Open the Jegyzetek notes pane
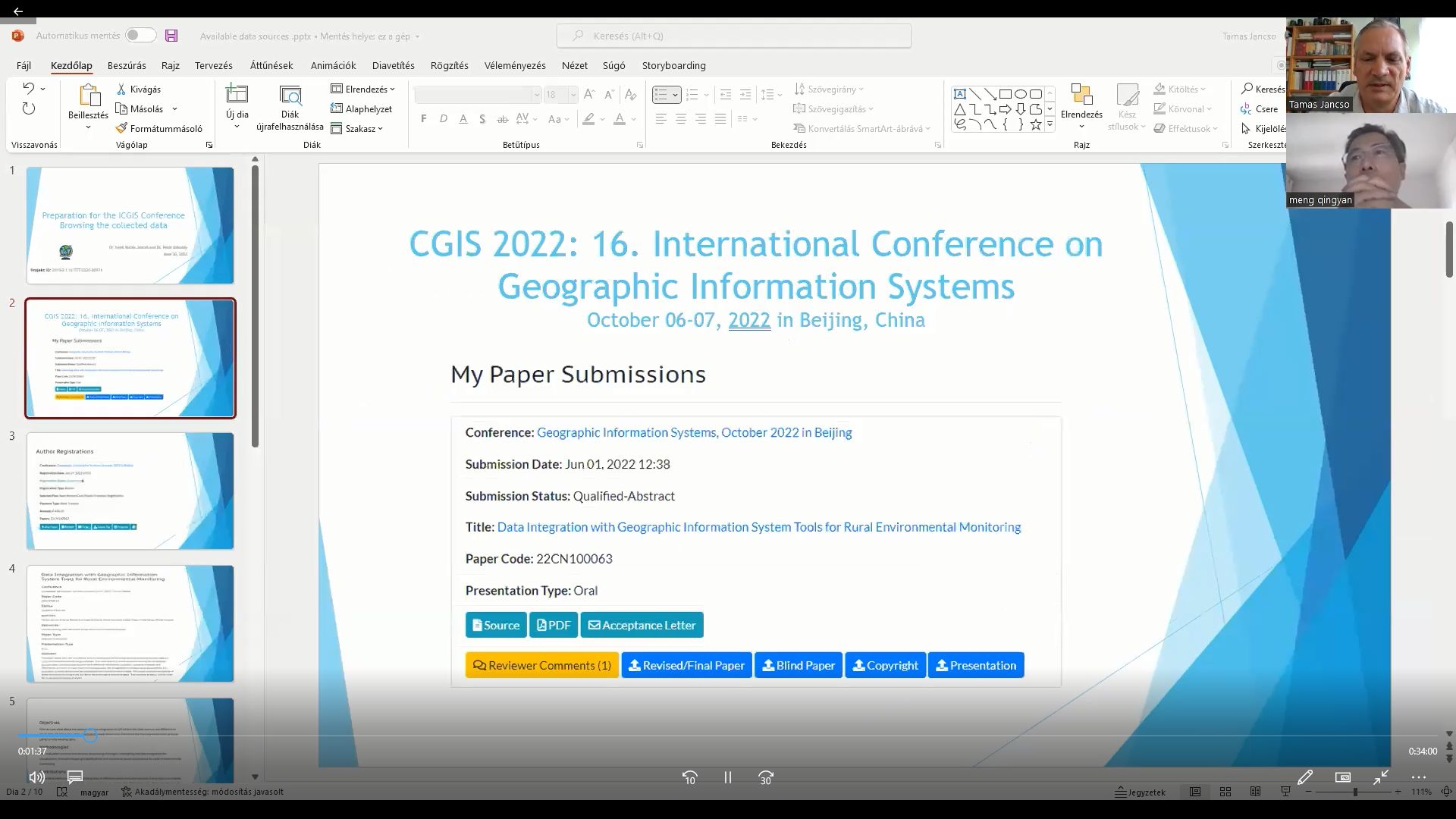Screen dimensions: 1456x819 click(1140, 792)
